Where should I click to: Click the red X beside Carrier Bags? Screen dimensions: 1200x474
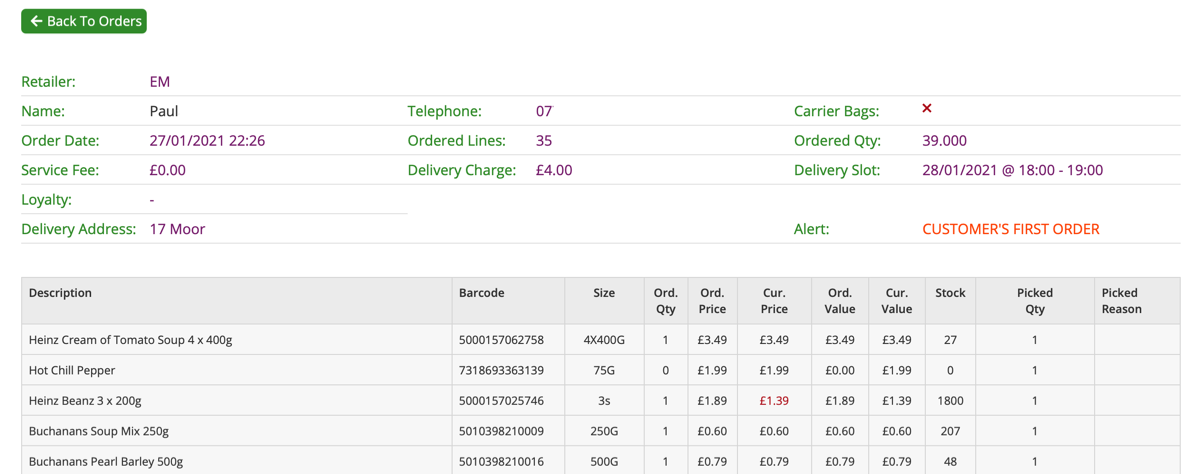point(927,108)
